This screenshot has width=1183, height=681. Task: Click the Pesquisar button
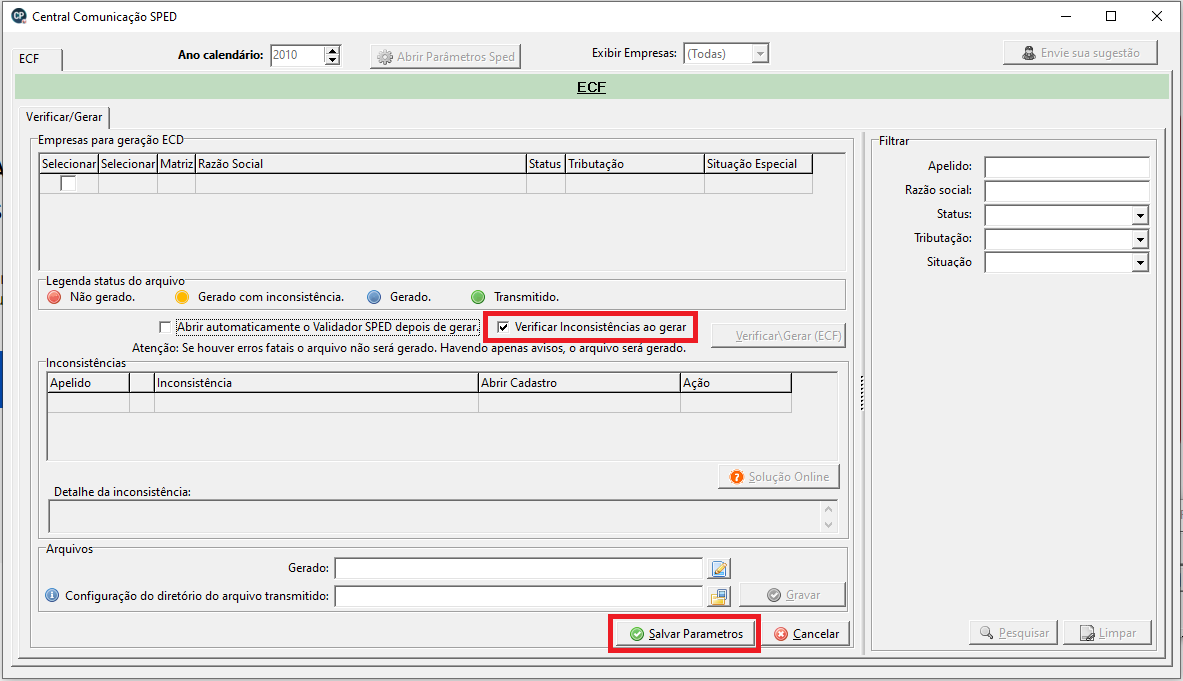click(1013, 633)
